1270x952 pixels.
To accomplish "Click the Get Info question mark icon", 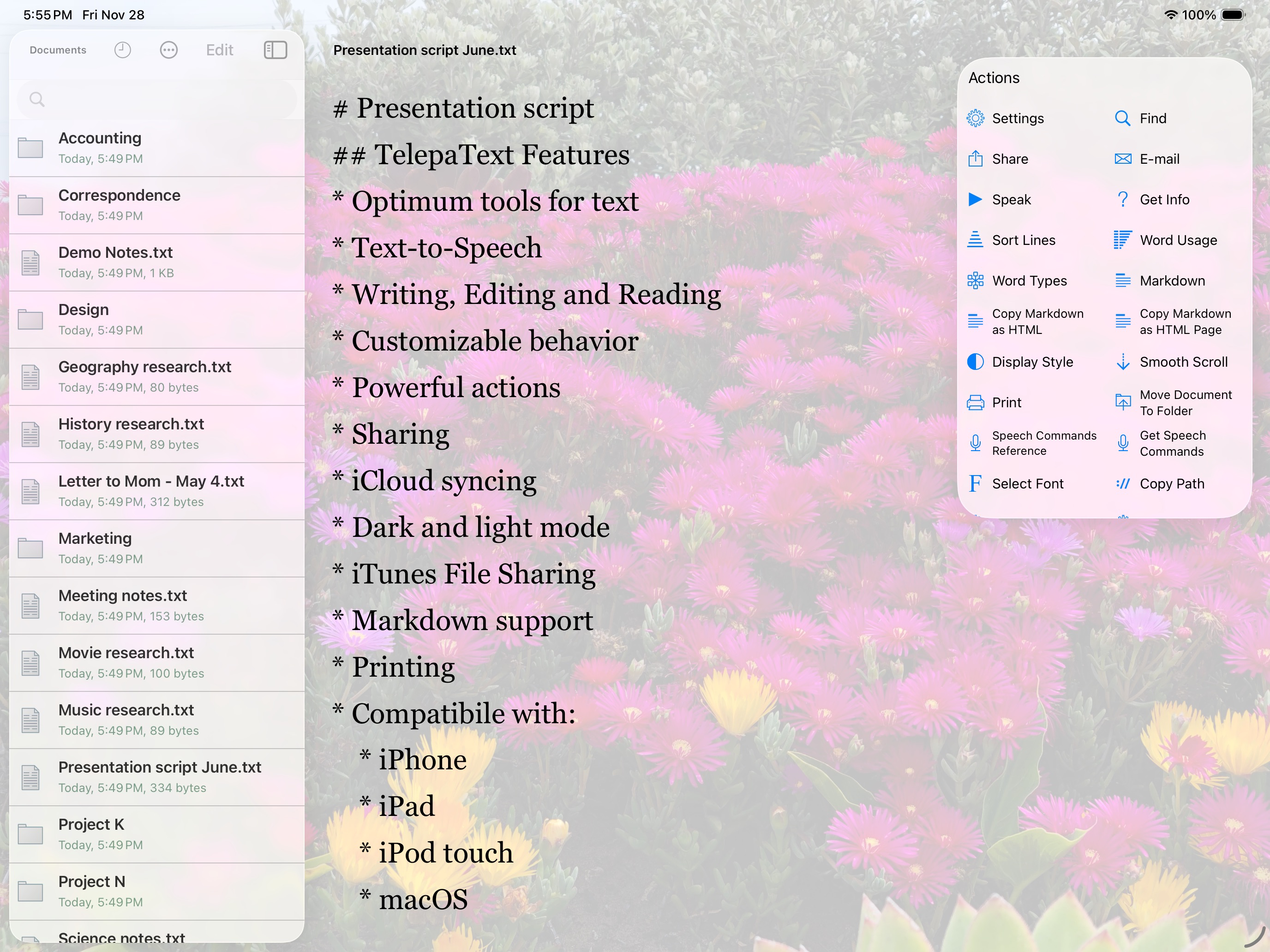I will (1122, 199).
